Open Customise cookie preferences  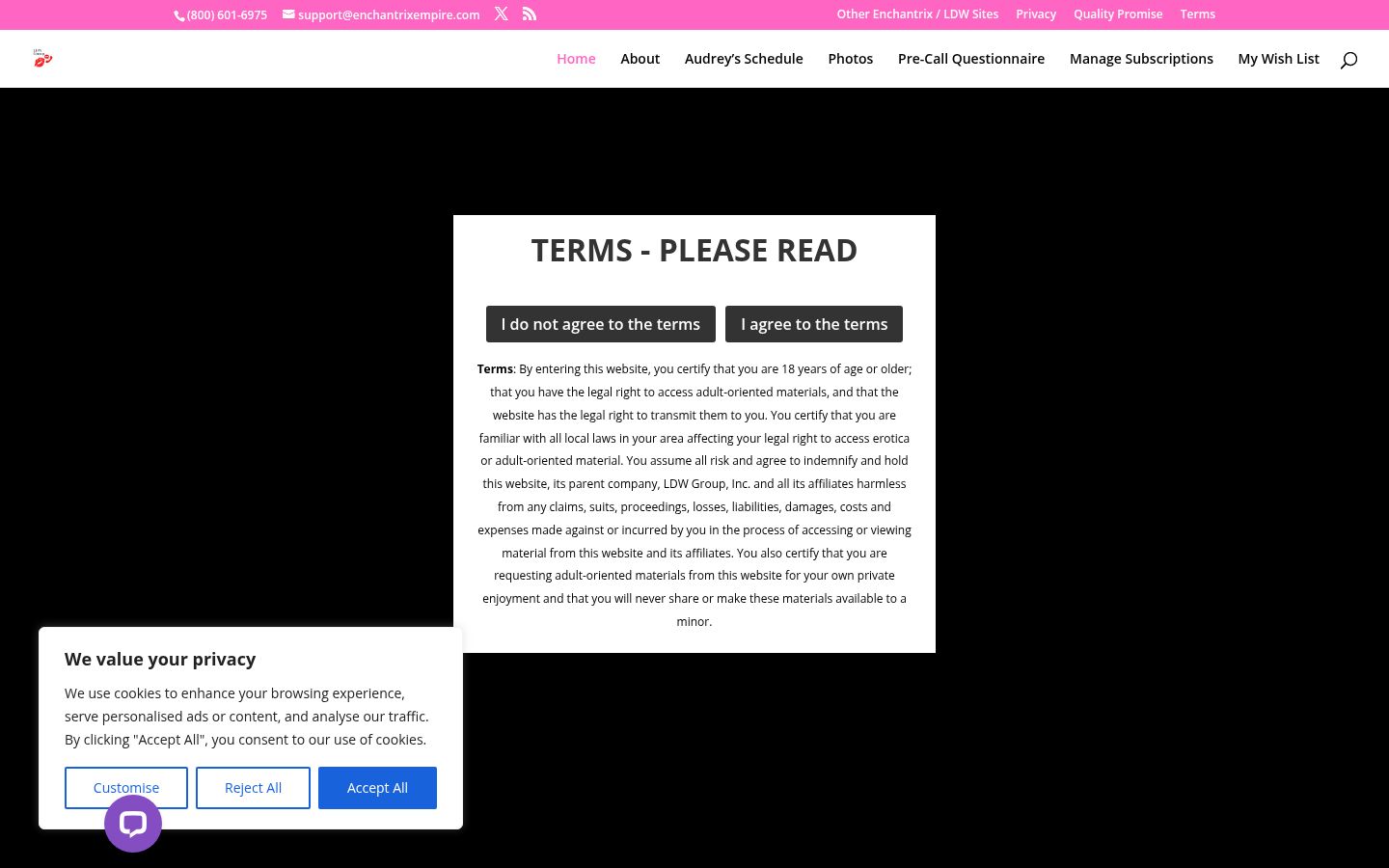[x=126, y=788]
